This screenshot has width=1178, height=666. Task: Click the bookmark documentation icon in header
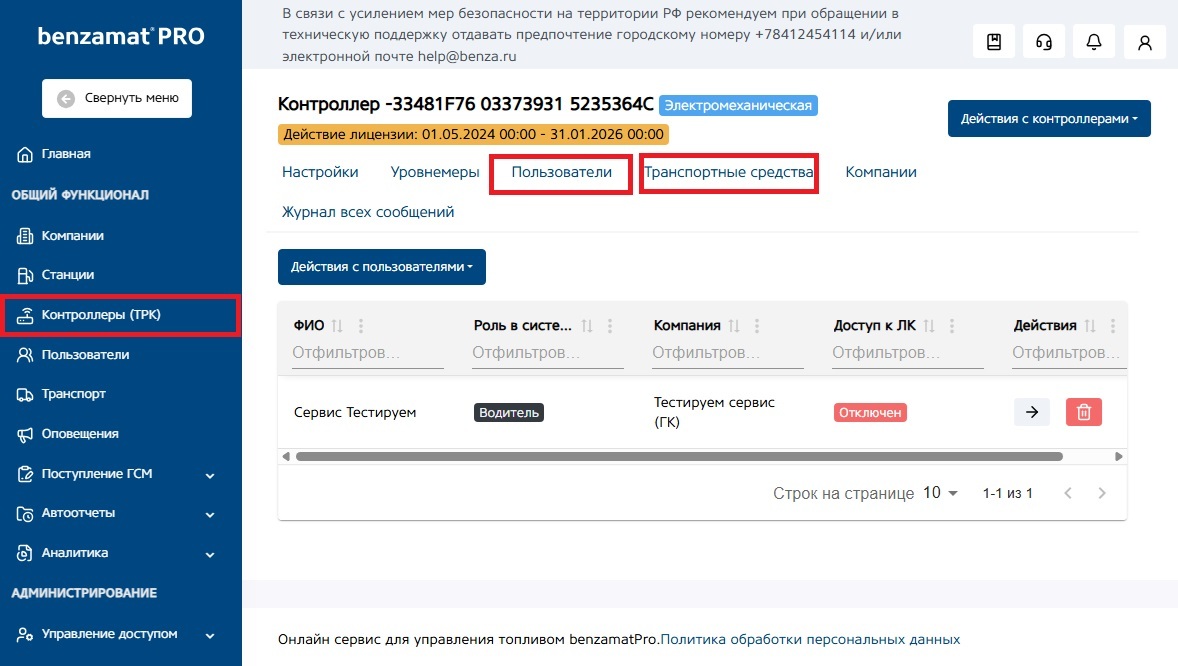coord(994,42)
